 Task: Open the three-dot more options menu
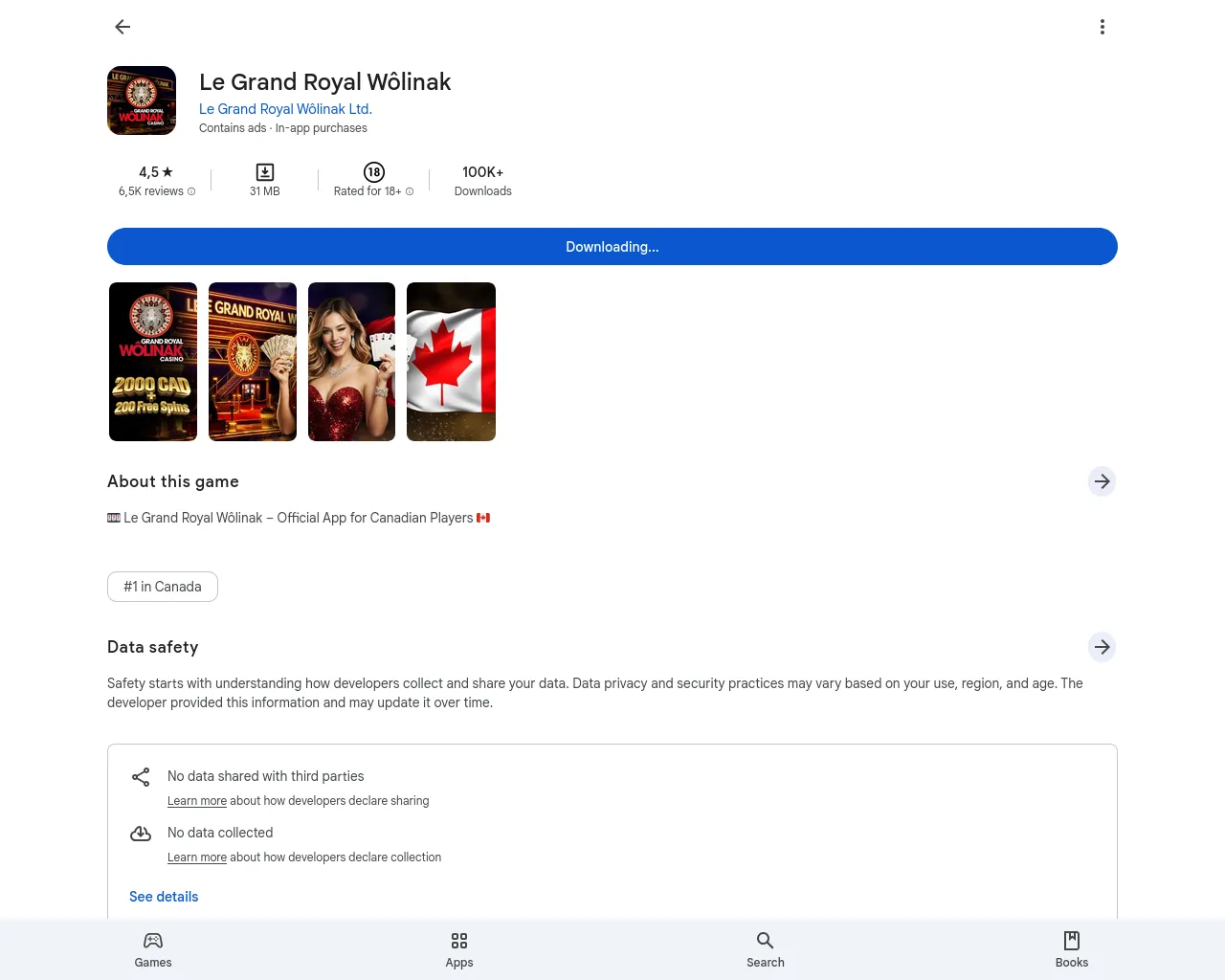point(1102,27)
